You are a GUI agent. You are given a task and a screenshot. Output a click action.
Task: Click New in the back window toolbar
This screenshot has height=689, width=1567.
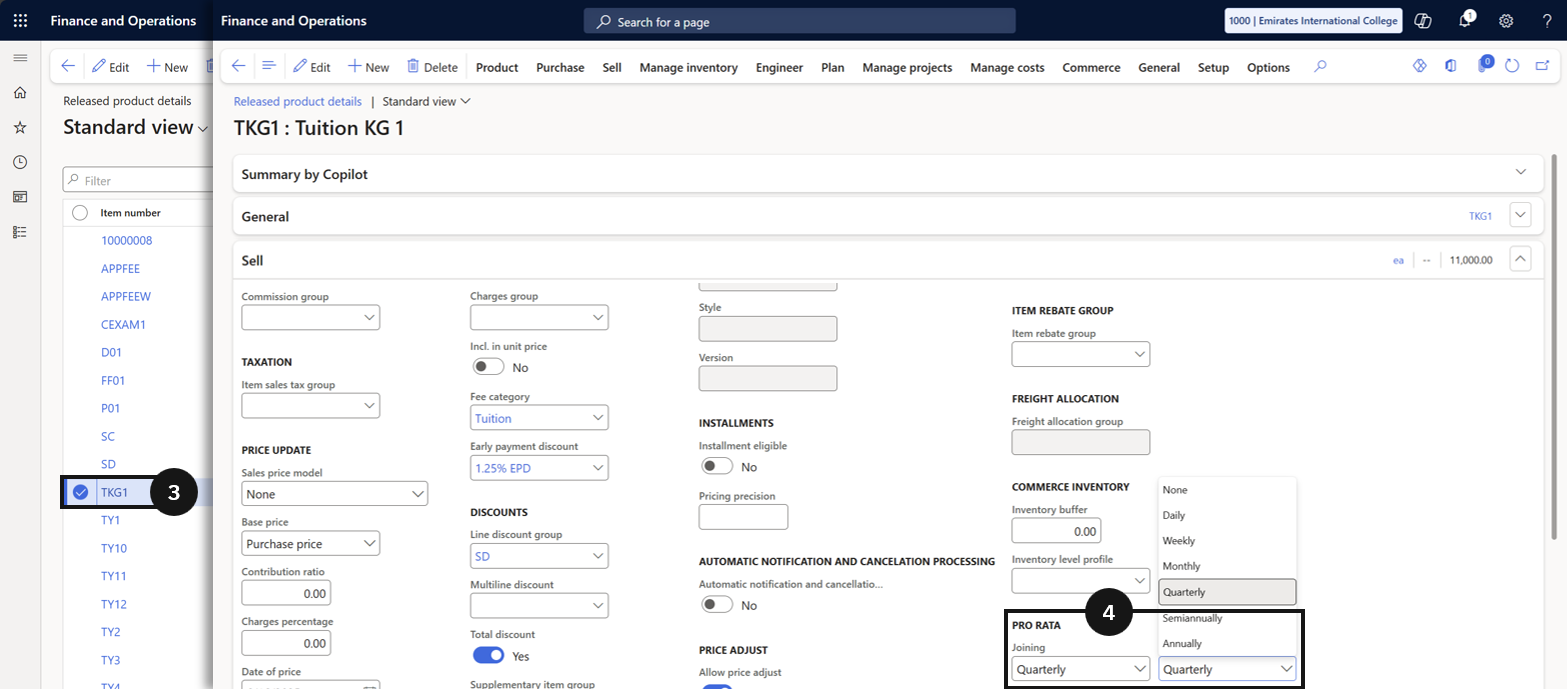click(x=167, y=67)
